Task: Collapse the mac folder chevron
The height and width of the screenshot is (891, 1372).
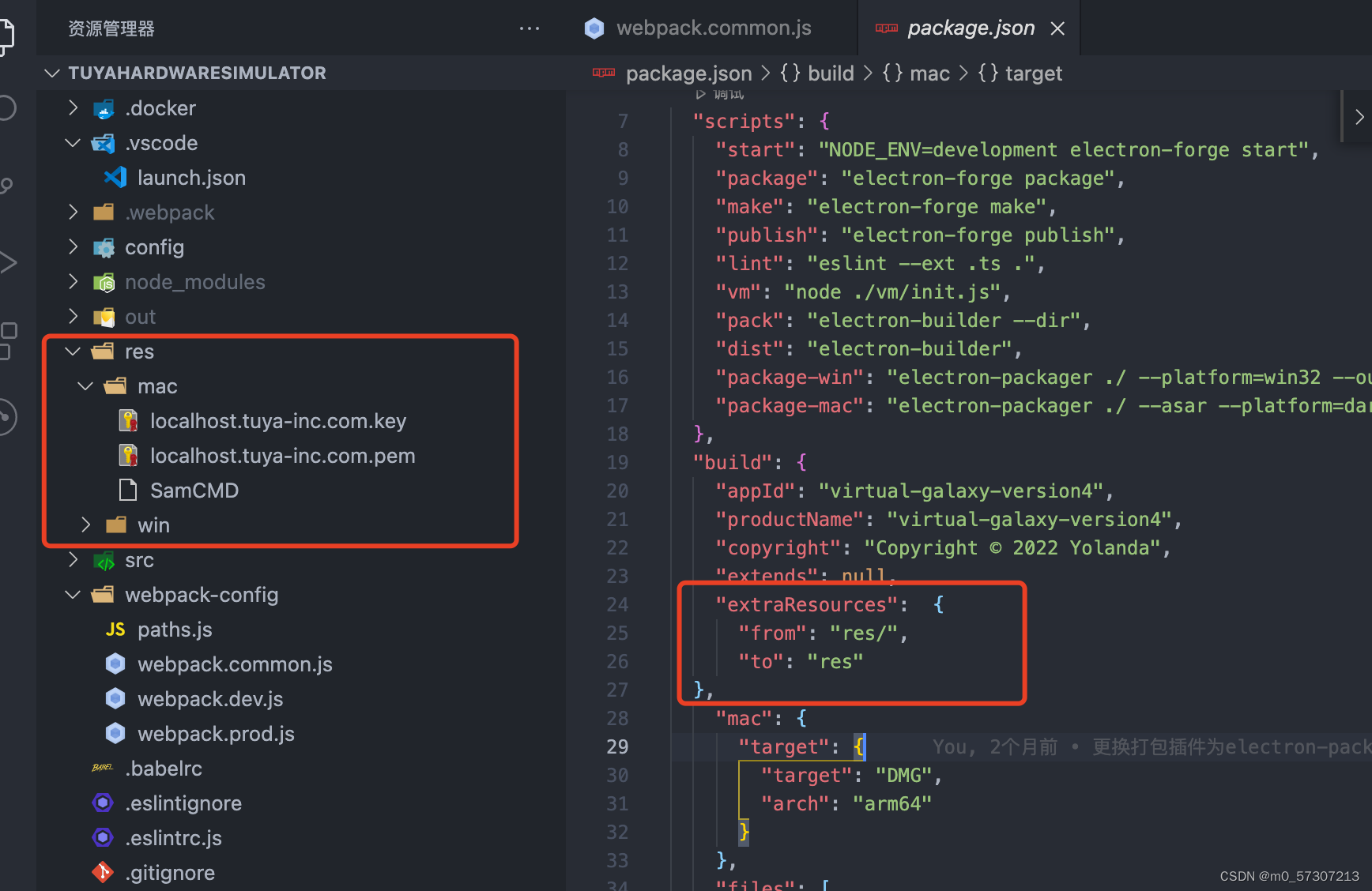Action: coord(85,386)
